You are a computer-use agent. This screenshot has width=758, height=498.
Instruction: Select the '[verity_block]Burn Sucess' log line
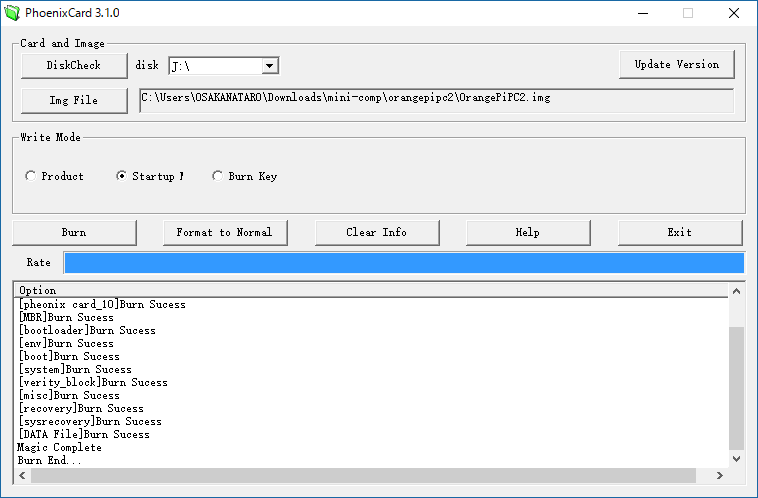[93, 383]
